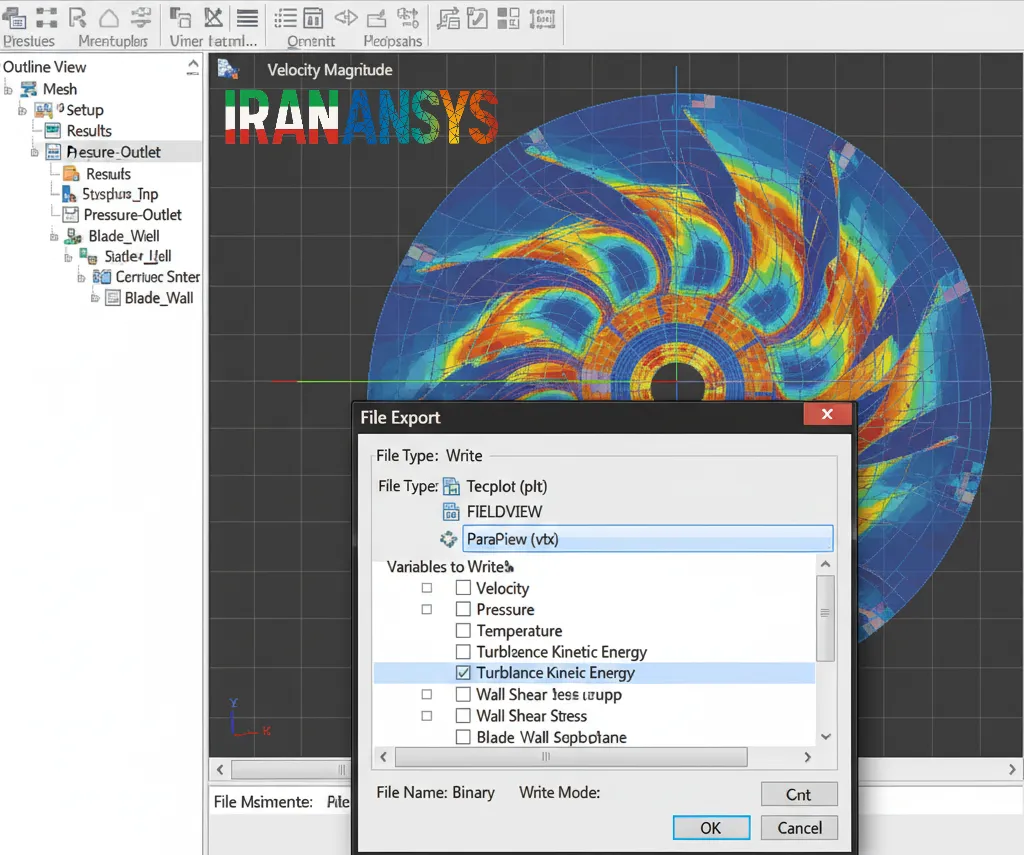Collapse the highlighted Presure-Outlet node expander

coord(35,152)
